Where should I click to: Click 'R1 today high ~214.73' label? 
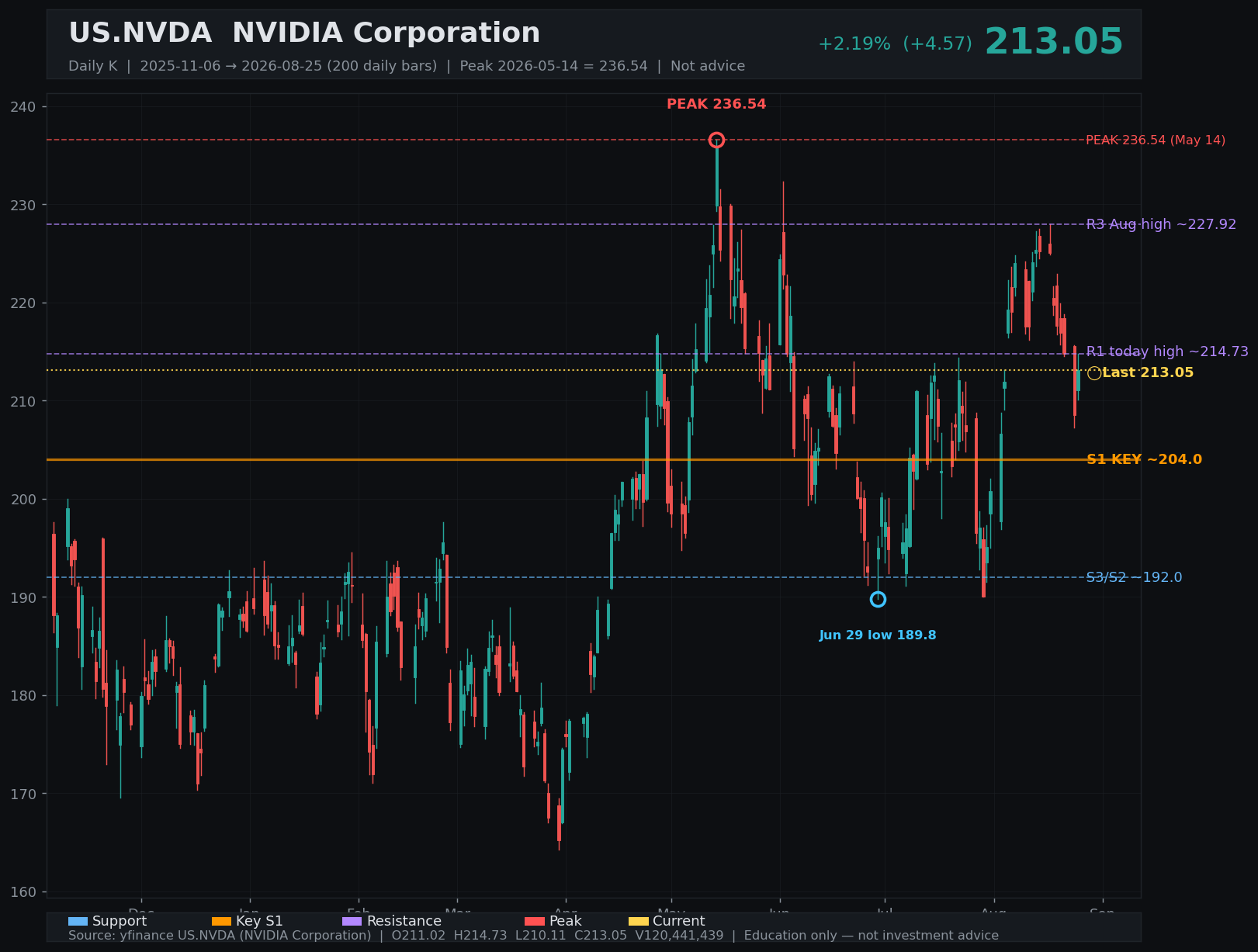click(x=1167, y=351)
